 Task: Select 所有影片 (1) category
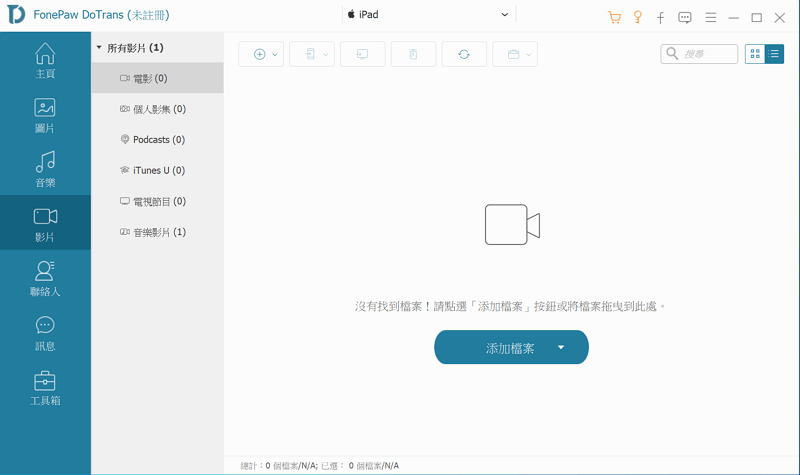135,48
